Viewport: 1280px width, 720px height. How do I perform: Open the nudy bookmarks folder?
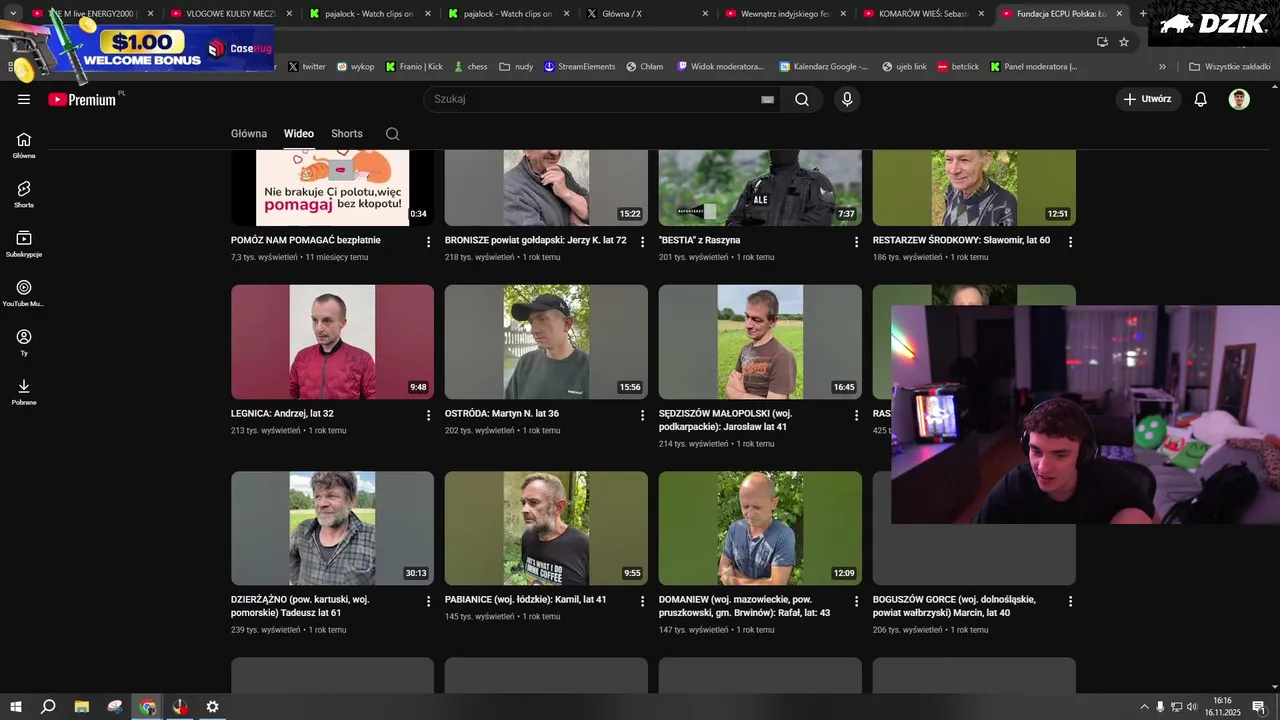click(516, 67)
